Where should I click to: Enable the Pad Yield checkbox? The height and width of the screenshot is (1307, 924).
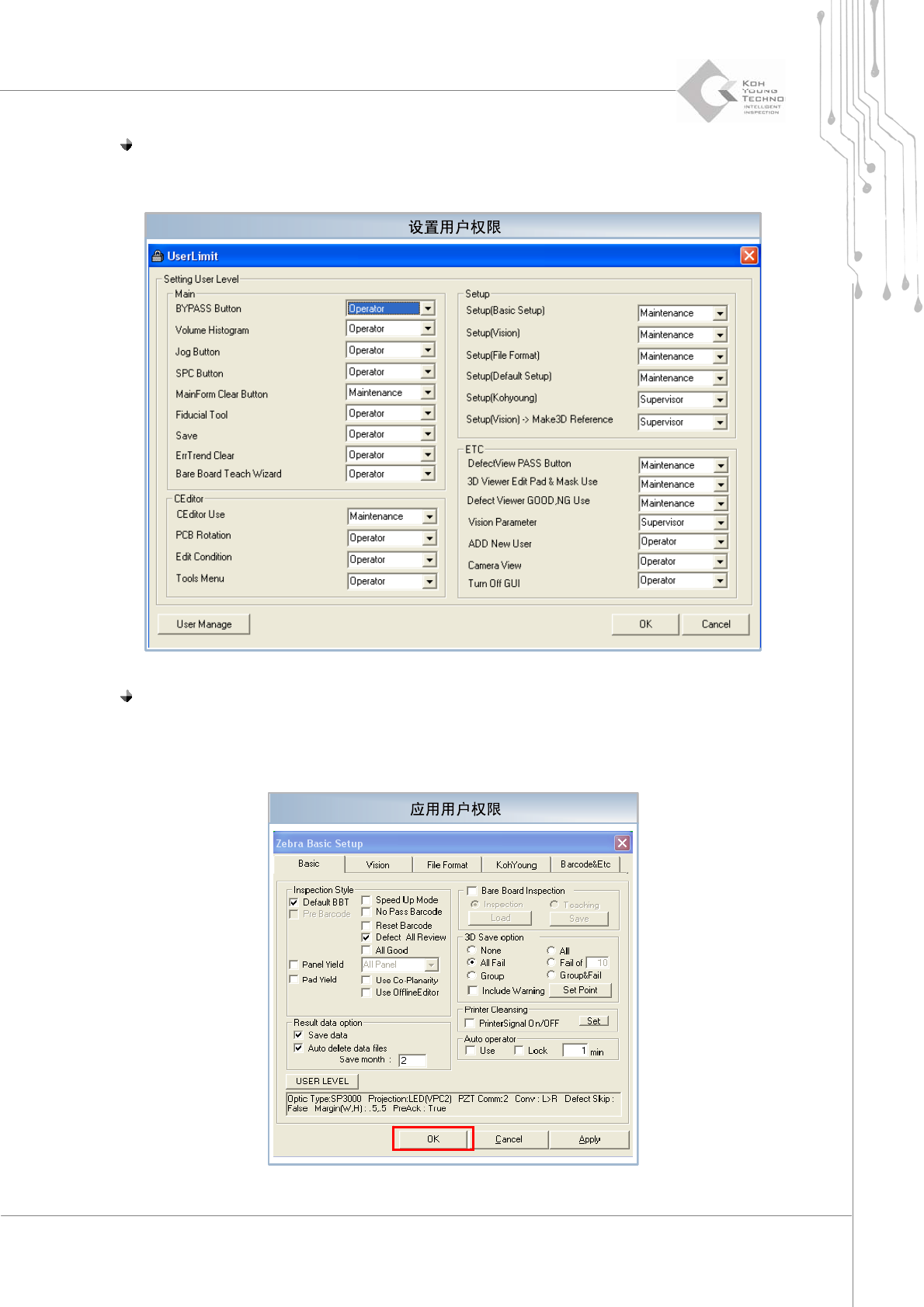click(x=294, y=979)
